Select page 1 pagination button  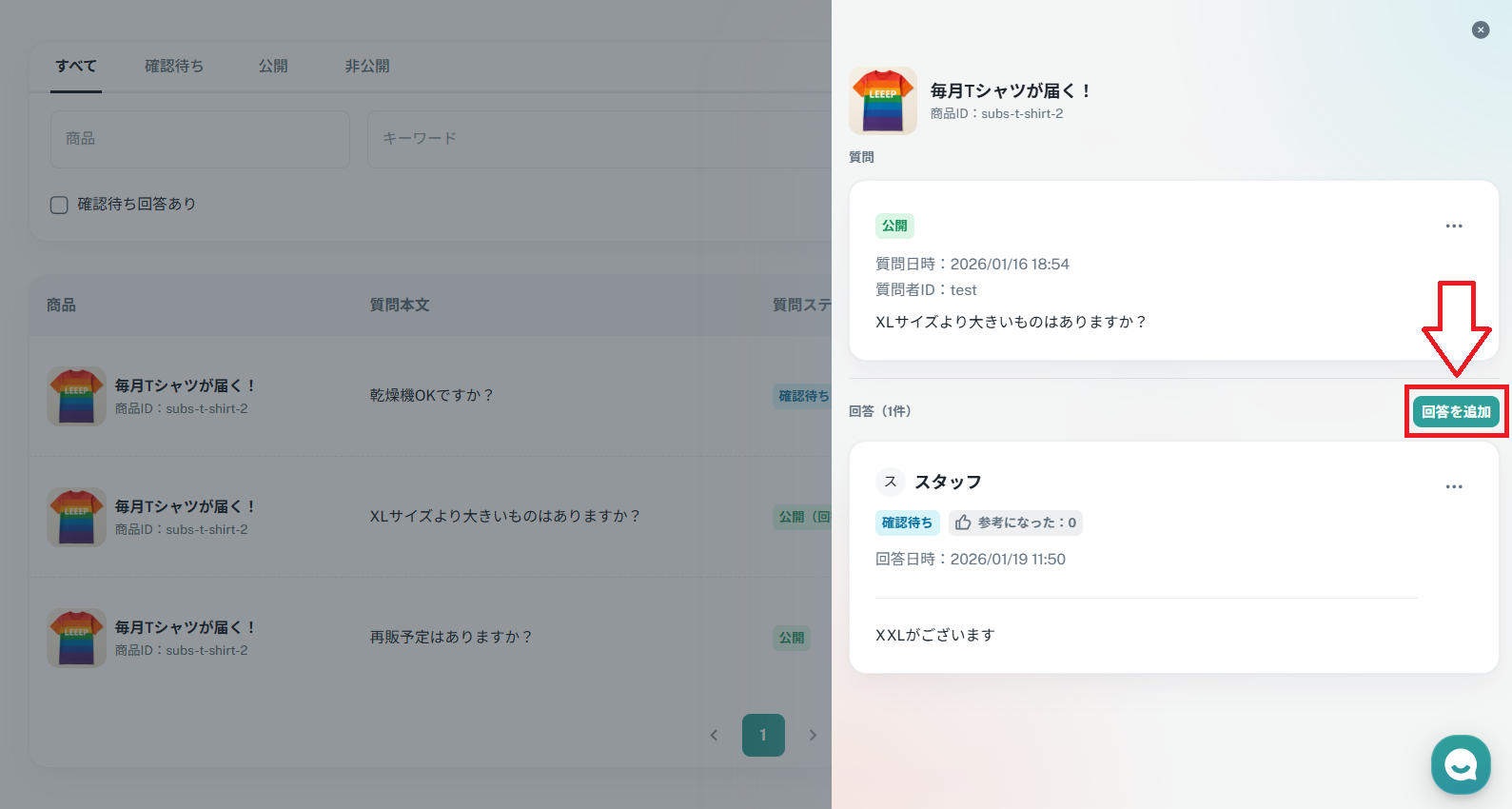click(x=763, y=735)
